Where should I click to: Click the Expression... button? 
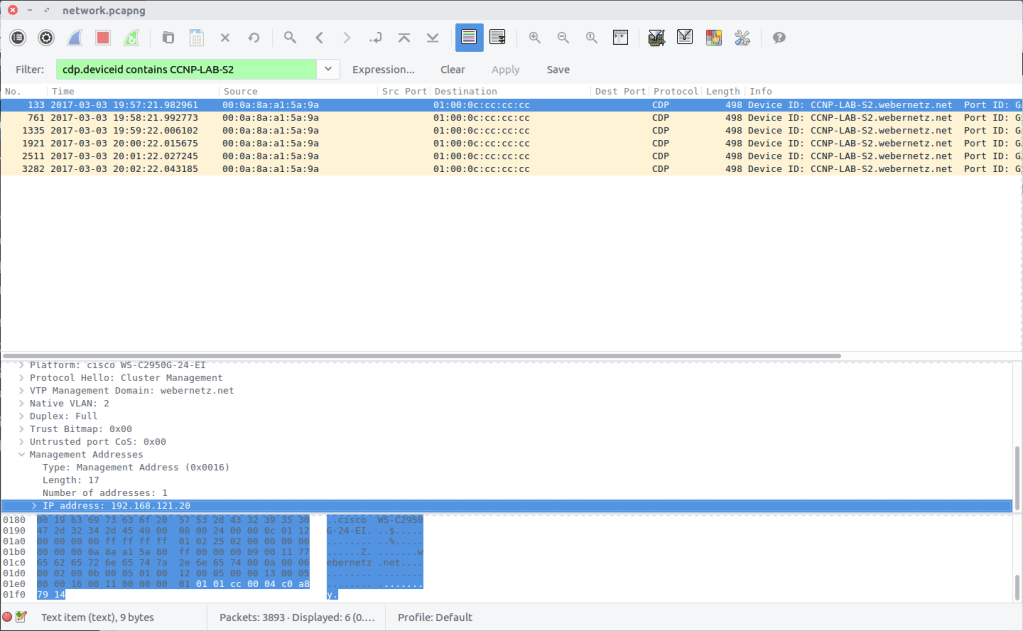coord(383,70)
